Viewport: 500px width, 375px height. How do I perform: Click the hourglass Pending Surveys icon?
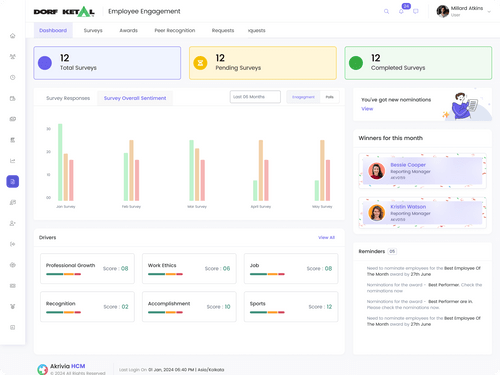[200, 63]
